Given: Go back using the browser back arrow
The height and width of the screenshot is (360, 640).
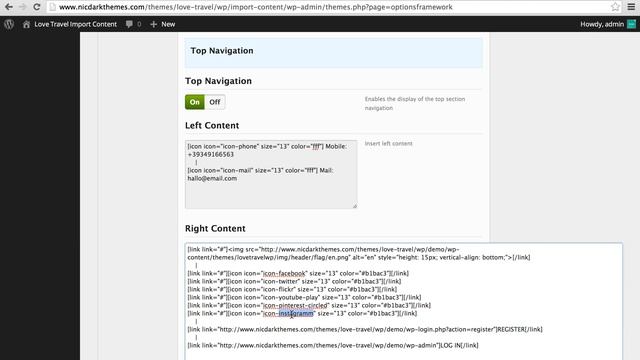Looking at the screenshot, I should click(9, 7).
